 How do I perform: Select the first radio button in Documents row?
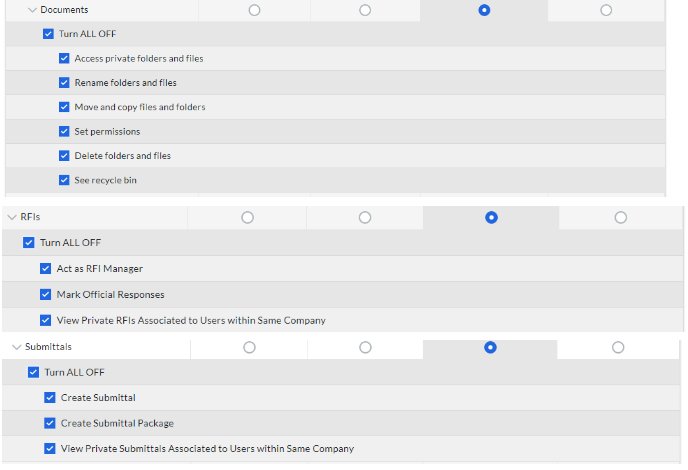click(x=254, y=10)
